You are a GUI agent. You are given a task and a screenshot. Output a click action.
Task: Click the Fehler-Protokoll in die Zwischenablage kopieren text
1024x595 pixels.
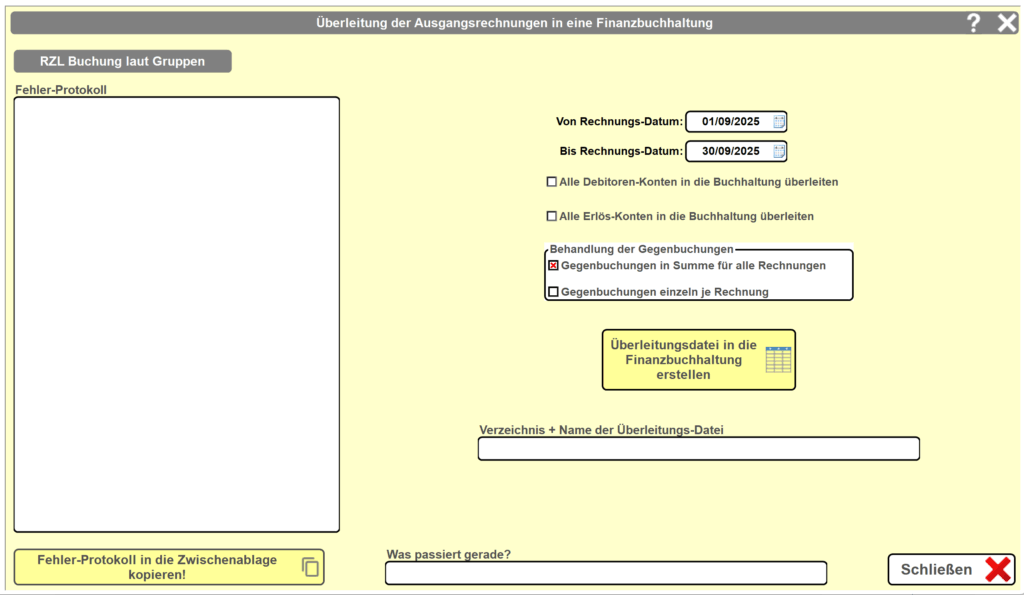click(x=157, y=567)
